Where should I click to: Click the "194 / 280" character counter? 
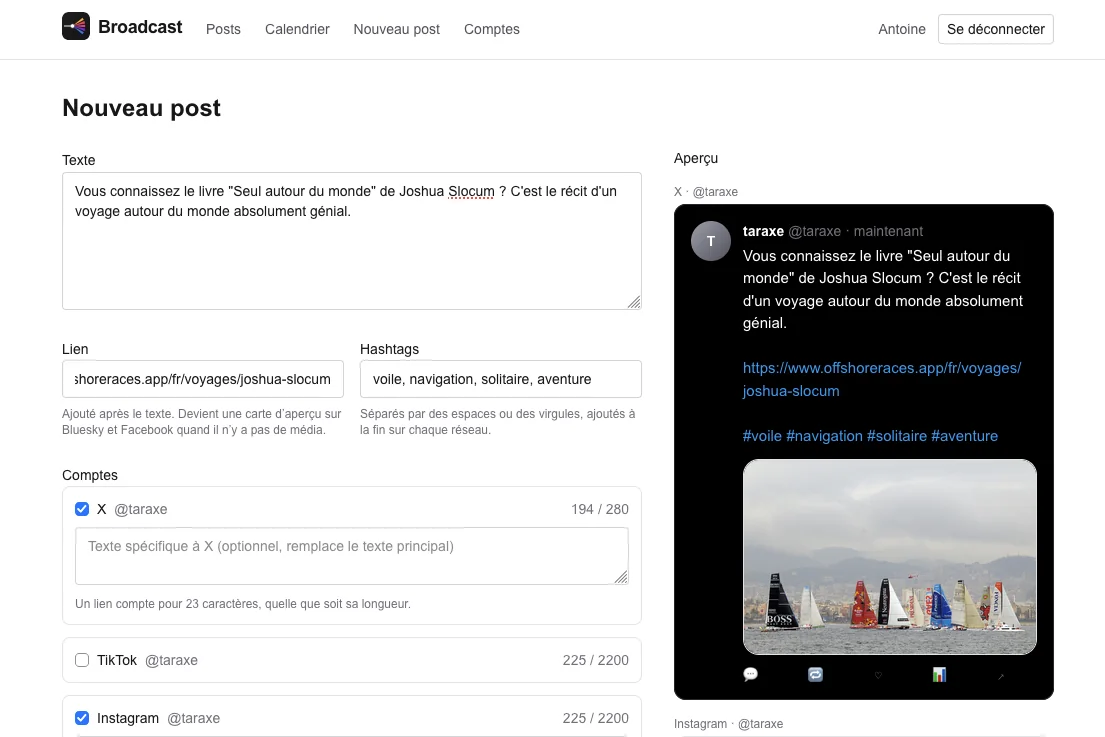(600, 509)
